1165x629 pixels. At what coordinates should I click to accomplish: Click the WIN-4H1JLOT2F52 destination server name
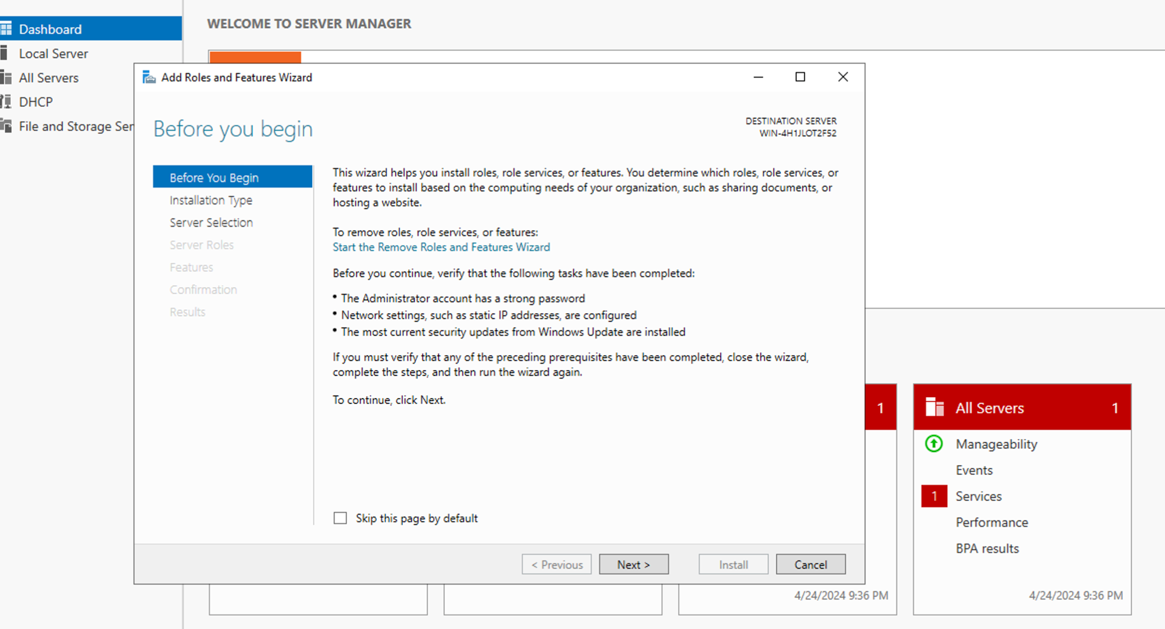click(798, 134)
